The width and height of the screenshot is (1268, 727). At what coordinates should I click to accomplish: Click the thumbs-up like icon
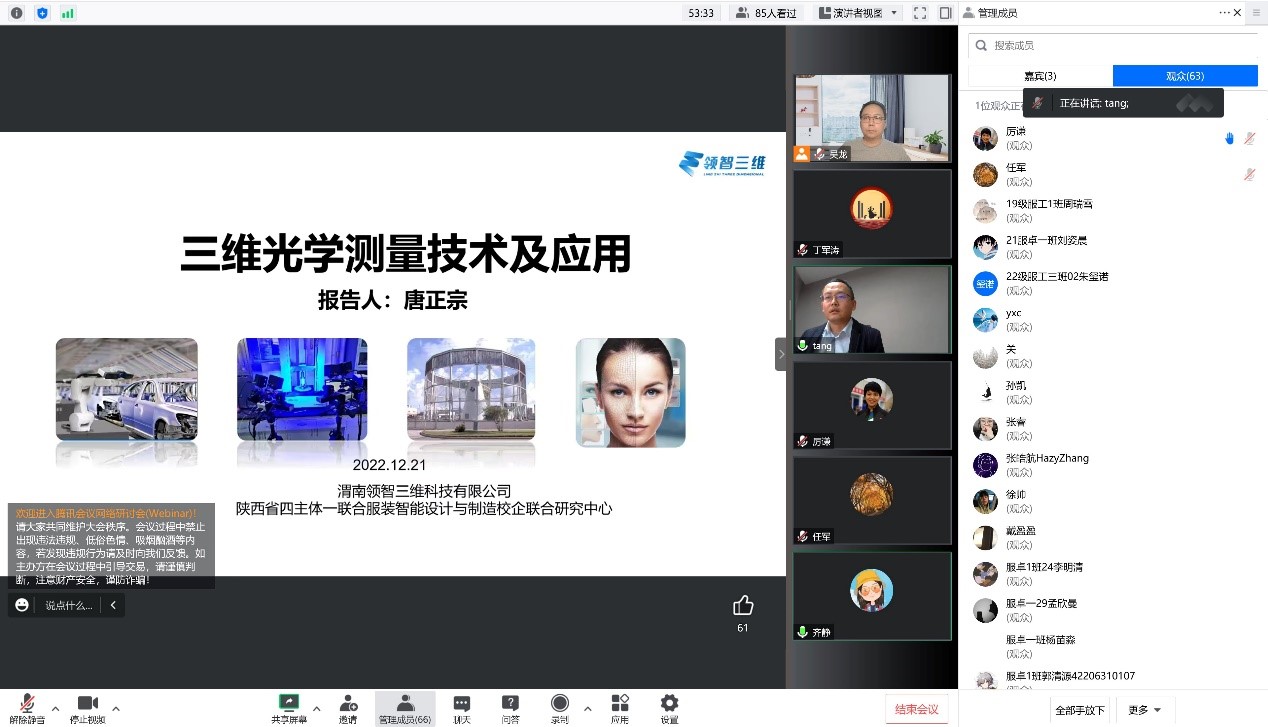point(743,605)
